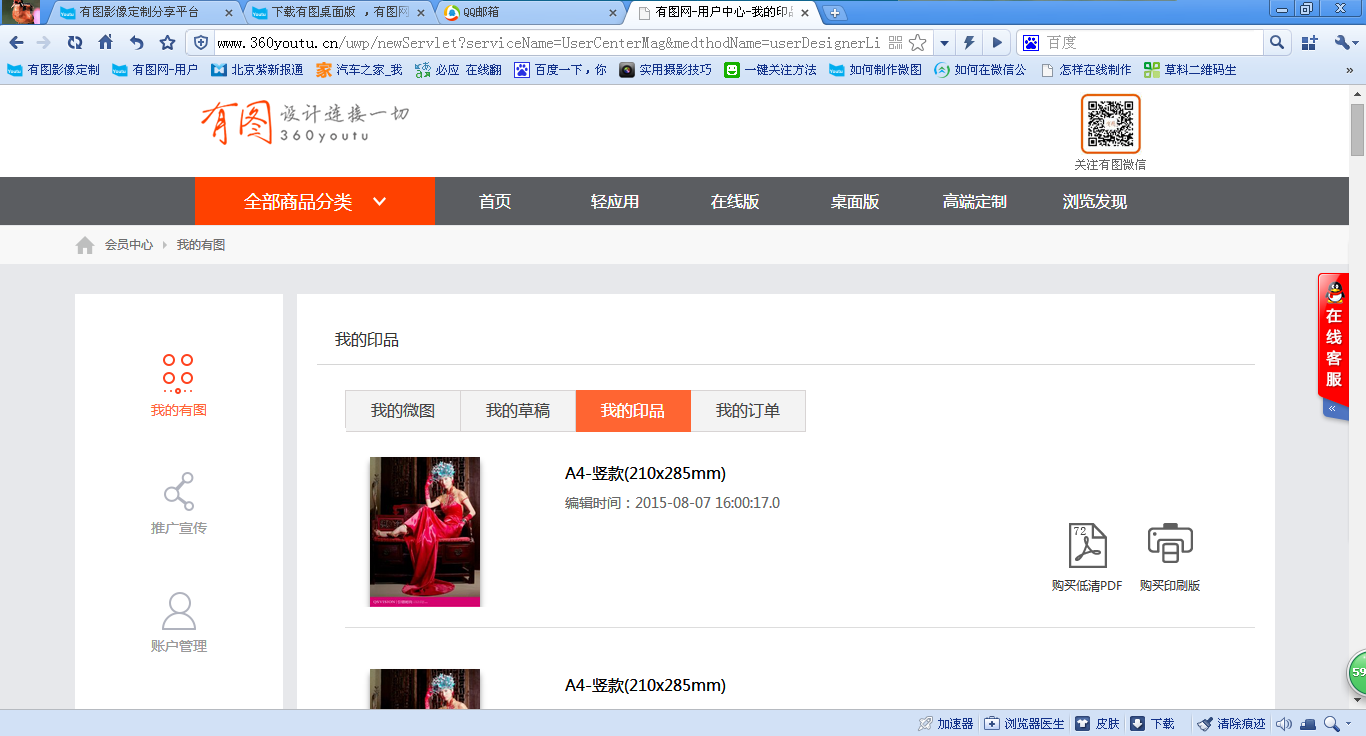1366x736 pixels.
Task: Open the 实用摄影技巧 bookmark
Action: point(665,70)
